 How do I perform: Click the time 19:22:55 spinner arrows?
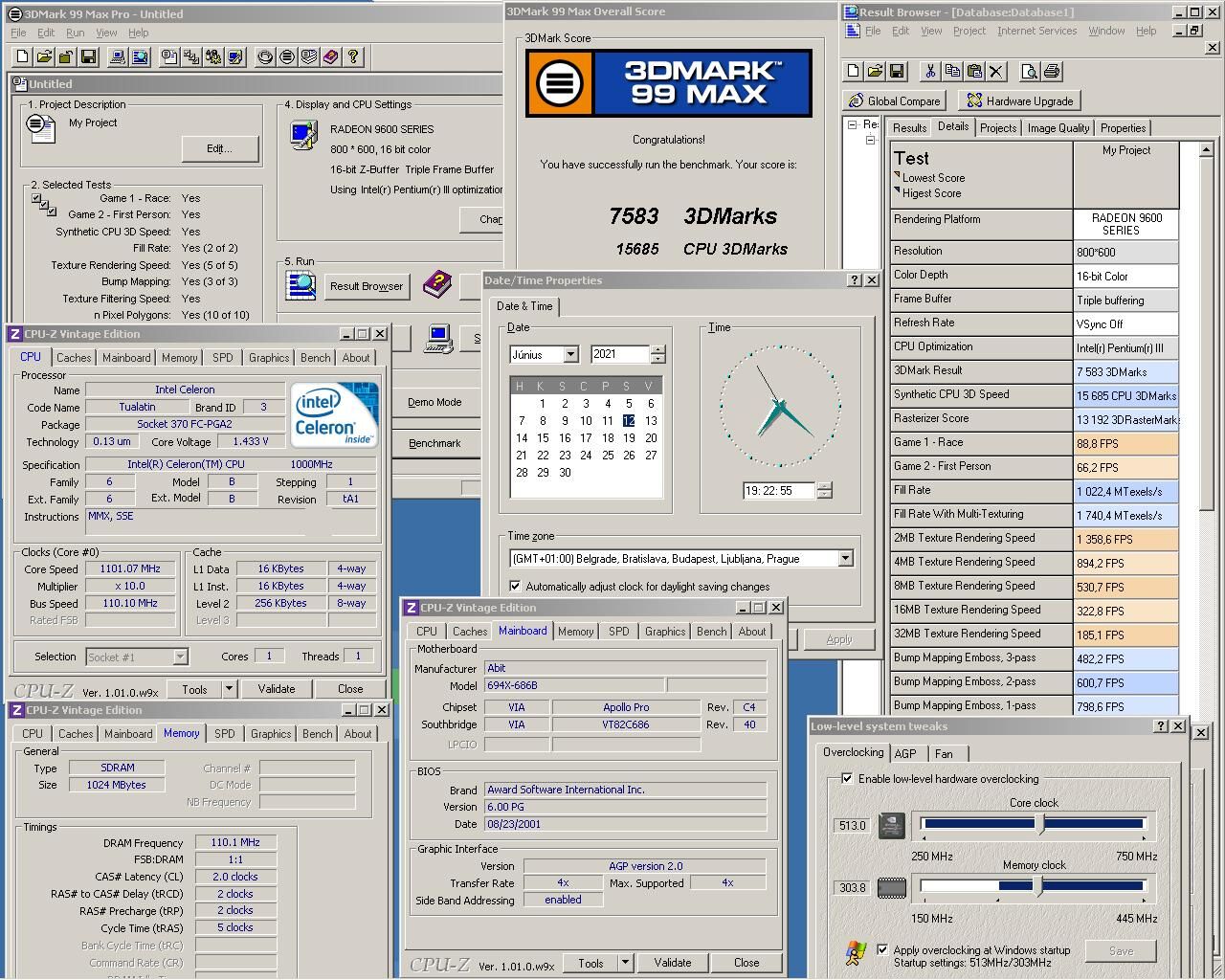[824, 490]
